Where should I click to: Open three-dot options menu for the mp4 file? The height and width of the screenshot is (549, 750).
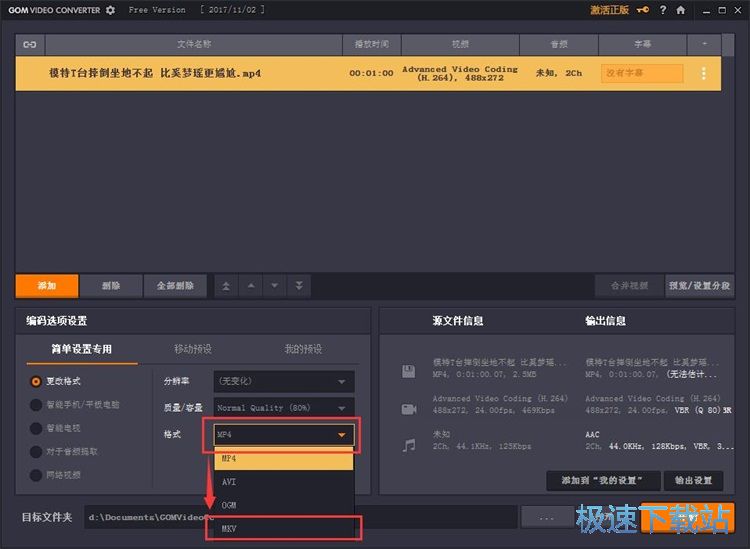pyautogui.click(x=704, y=73)
